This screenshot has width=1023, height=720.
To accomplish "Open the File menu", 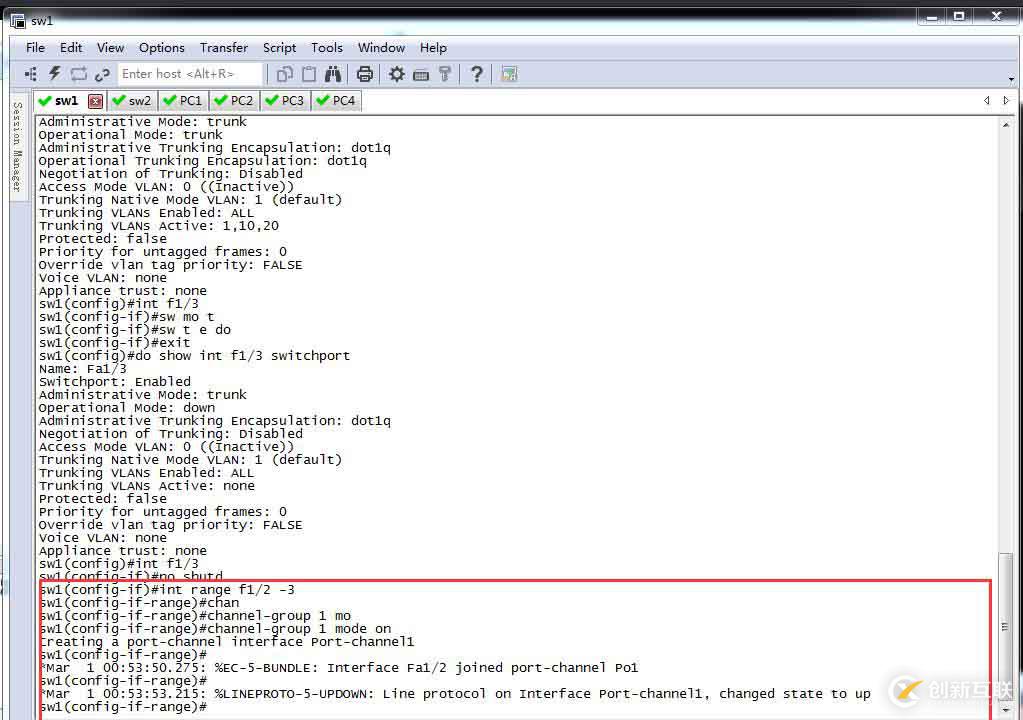I will (35, 48).
